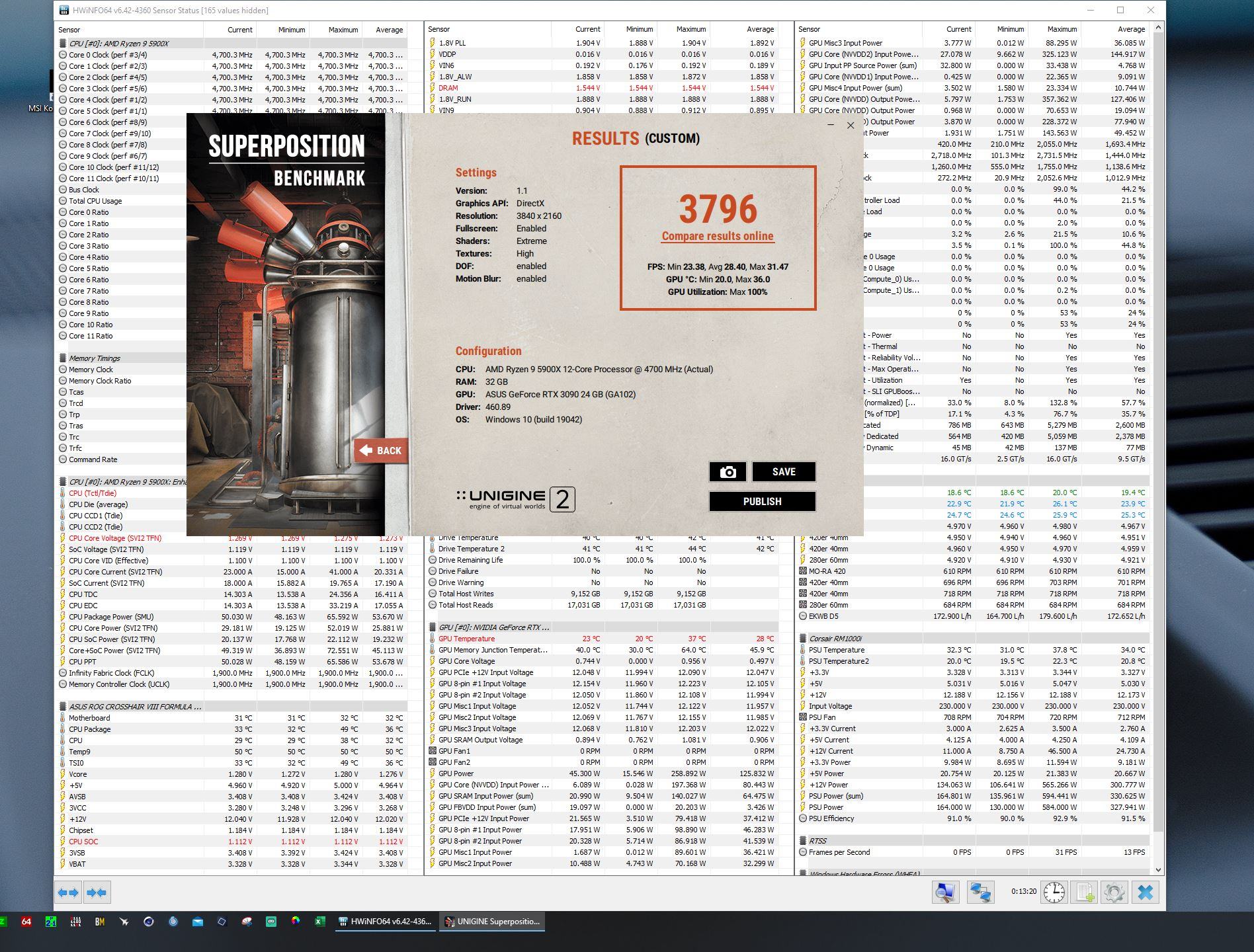Click the HWiNFO sensor list scroll-down arrow
The width and height of the screenshot is (1254, 952).
[1157, 870]
